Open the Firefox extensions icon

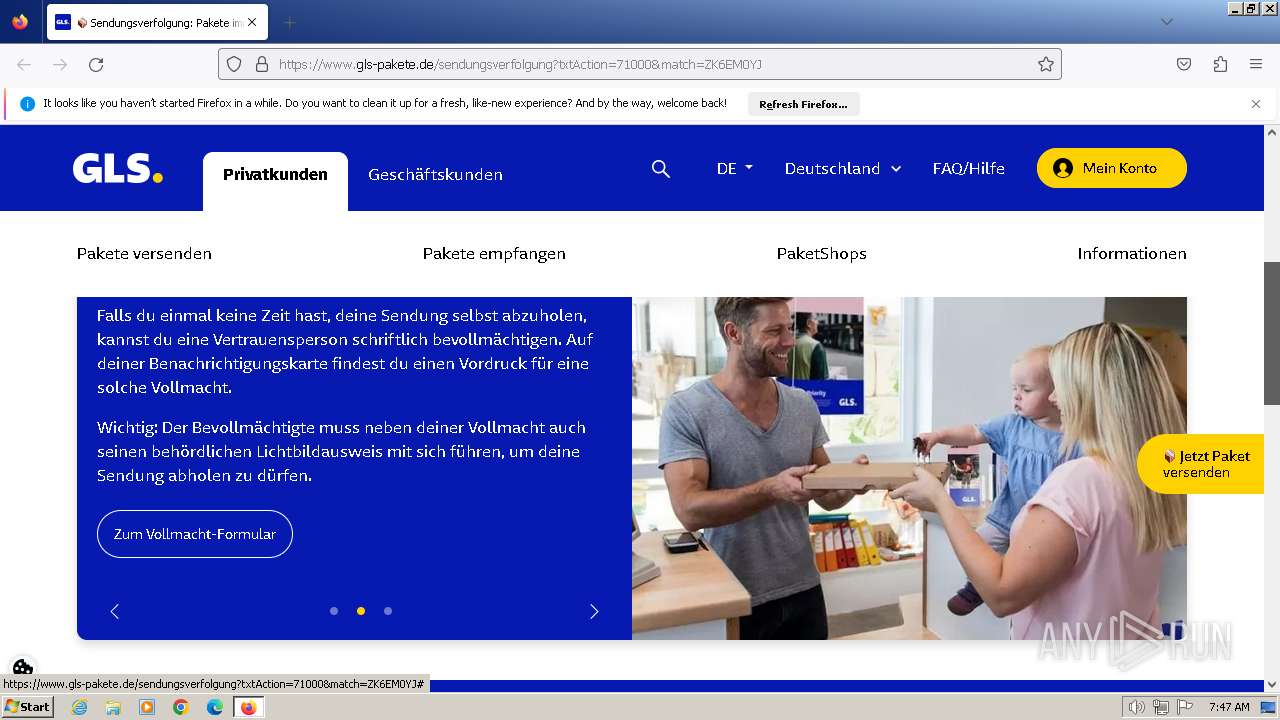(1220, 64)
